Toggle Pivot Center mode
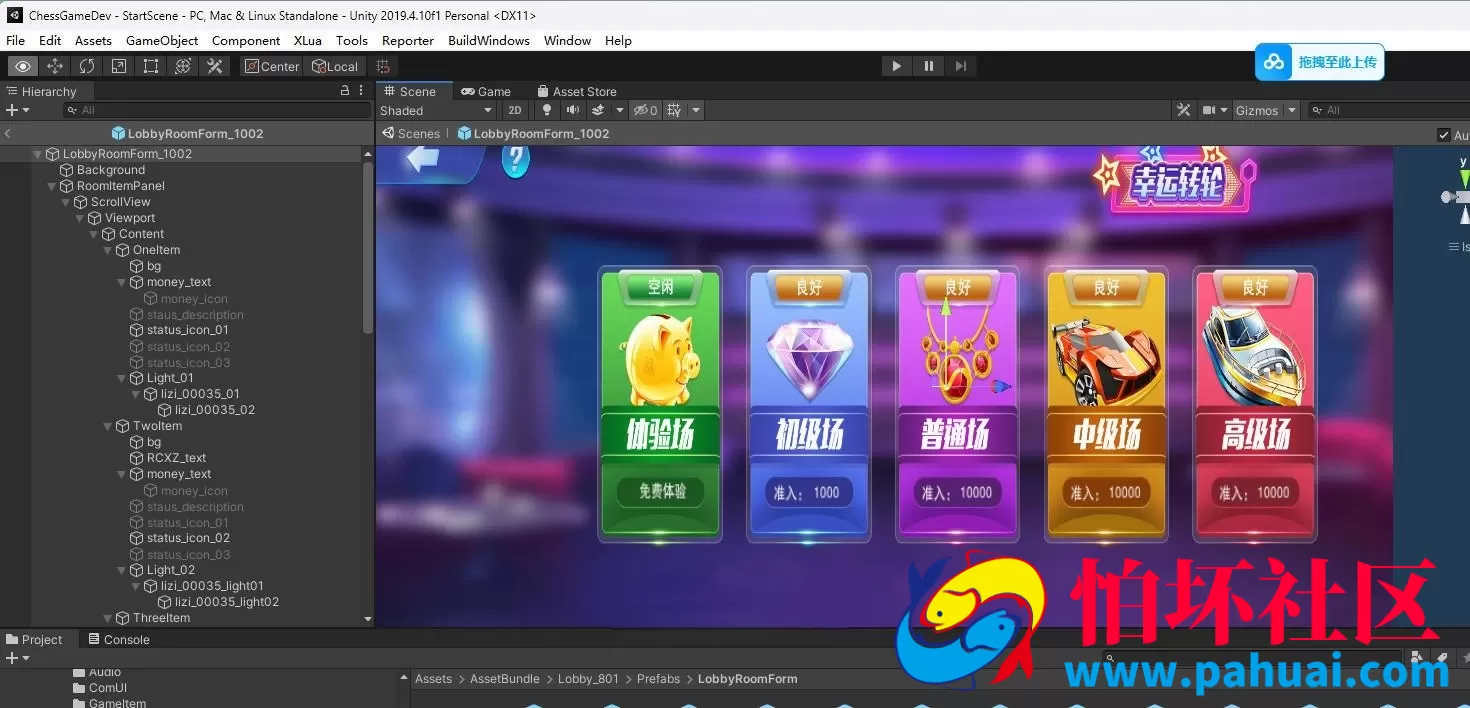 click(271, 66)
